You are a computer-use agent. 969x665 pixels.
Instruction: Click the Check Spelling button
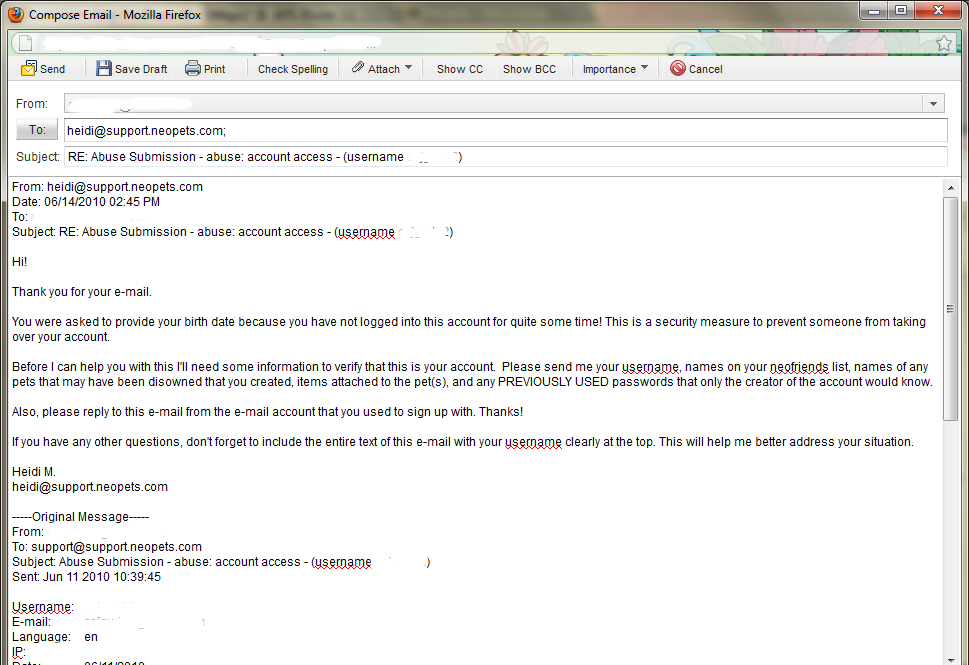pos(293,69)
